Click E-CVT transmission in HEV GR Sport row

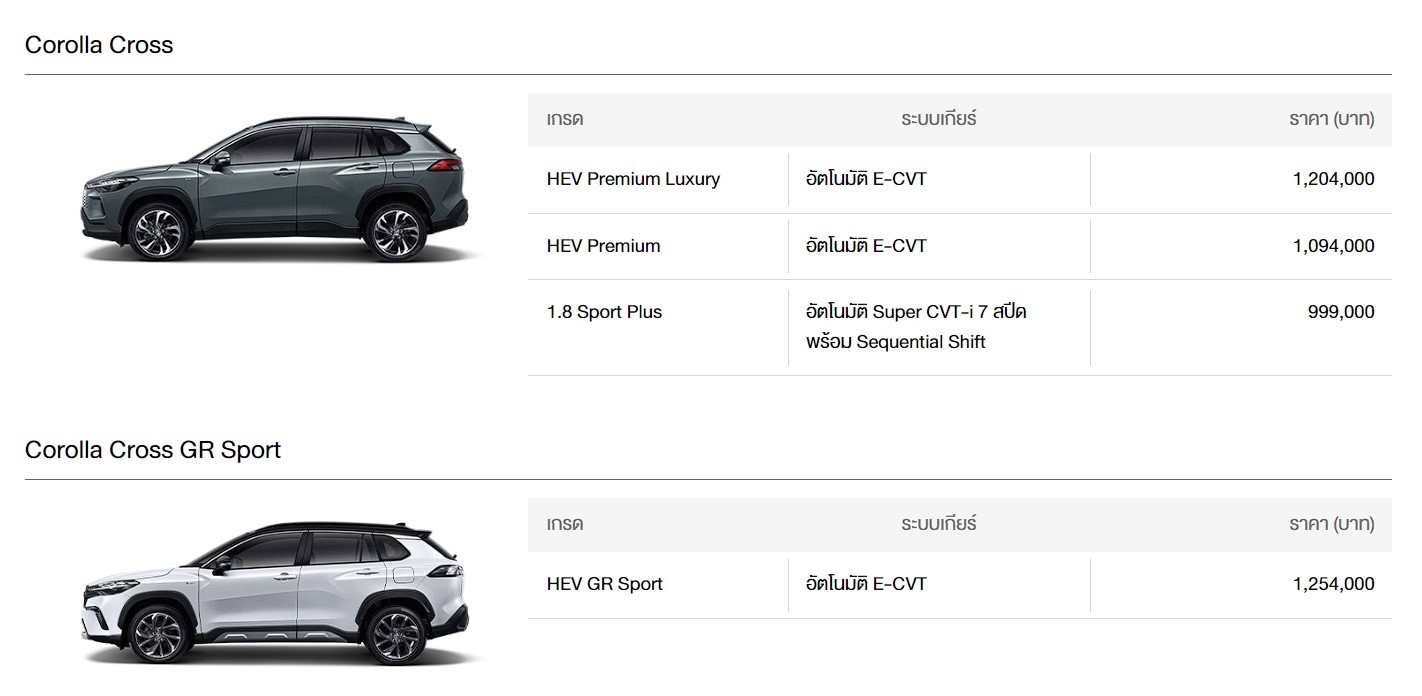click(x=866, y=584)
